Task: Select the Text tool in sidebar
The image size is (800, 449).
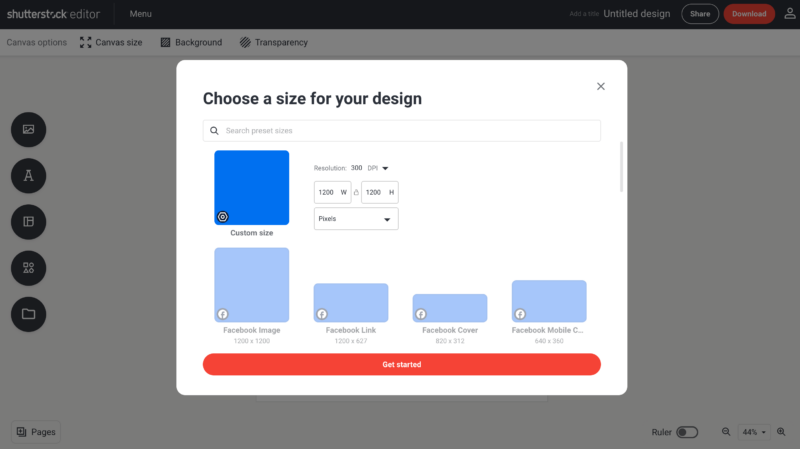Action: (28, 176)
